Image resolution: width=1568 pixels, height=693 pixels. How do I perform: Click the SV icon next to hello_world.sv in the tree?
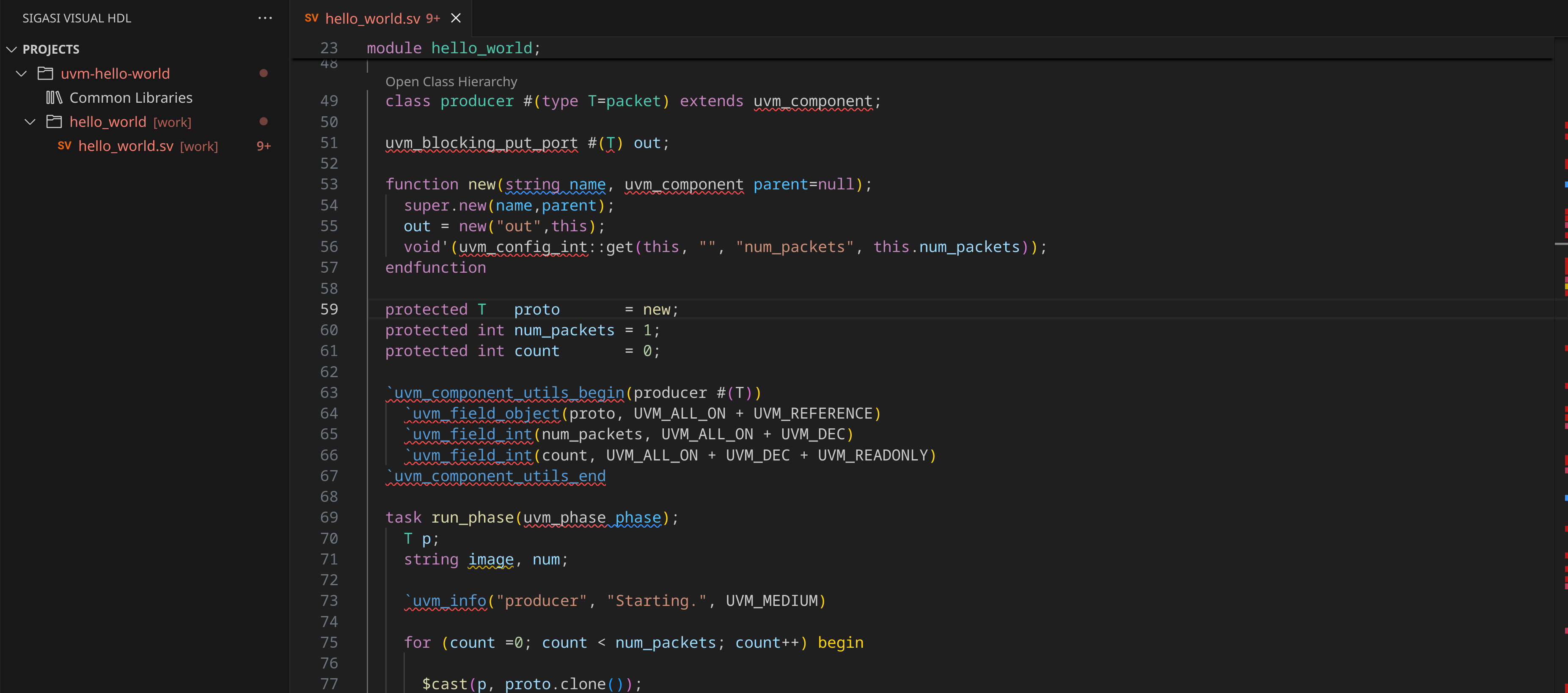coord(64,146)
